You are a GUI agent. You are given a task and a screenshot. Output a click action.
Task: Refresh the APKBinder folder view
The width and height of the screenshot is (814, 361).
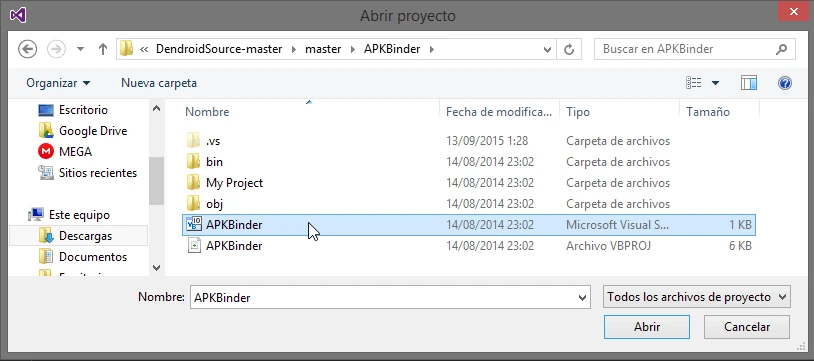(x=569, y=49)
